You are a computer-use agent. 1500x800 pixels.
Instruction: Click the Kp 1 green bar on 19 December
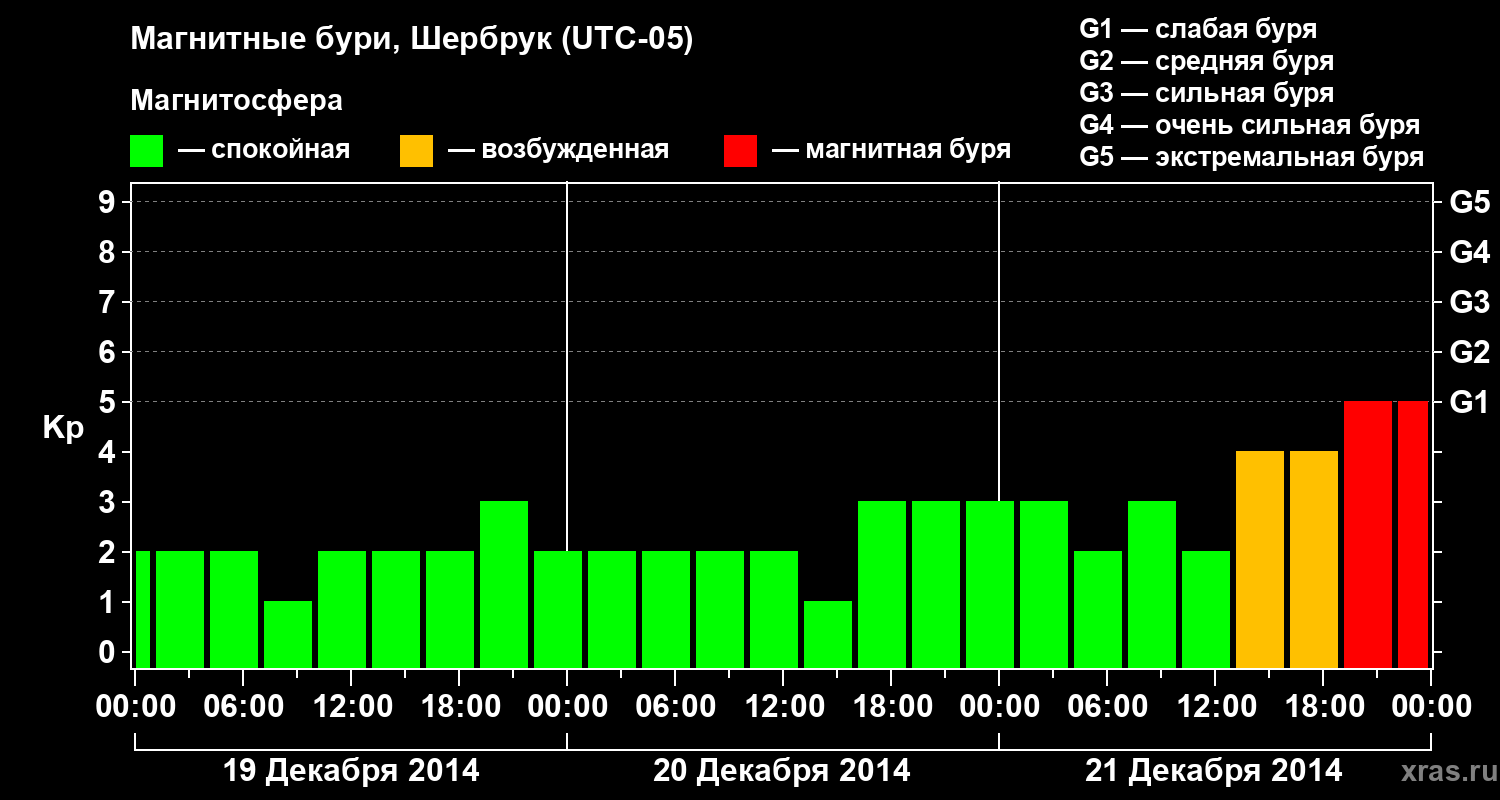288,634
